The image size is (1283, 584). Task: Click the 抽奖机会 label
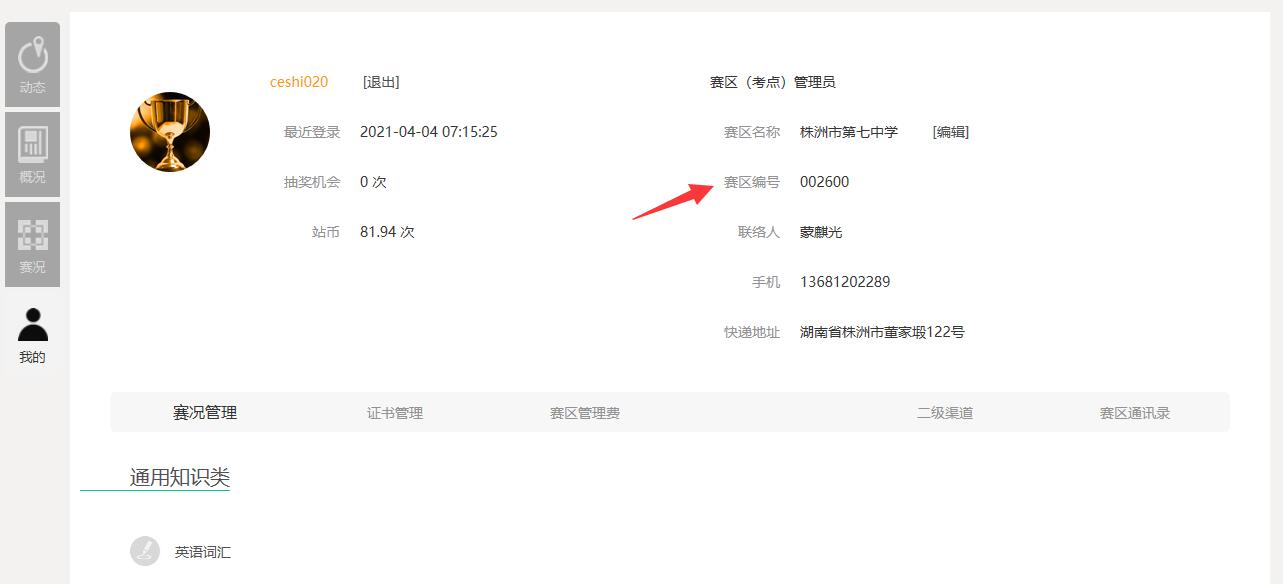312,182
